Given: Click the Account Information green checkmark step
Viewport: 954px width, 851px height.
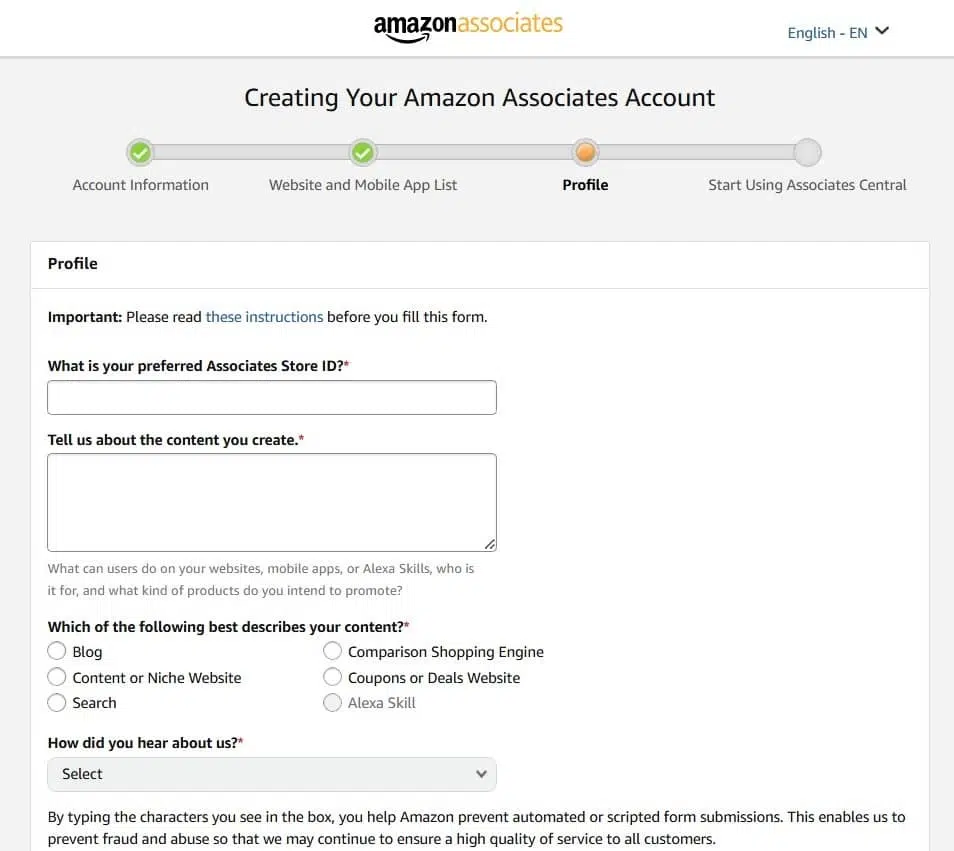Looking at the screenshot, I should pyautogui.click(x=141, y=152).
